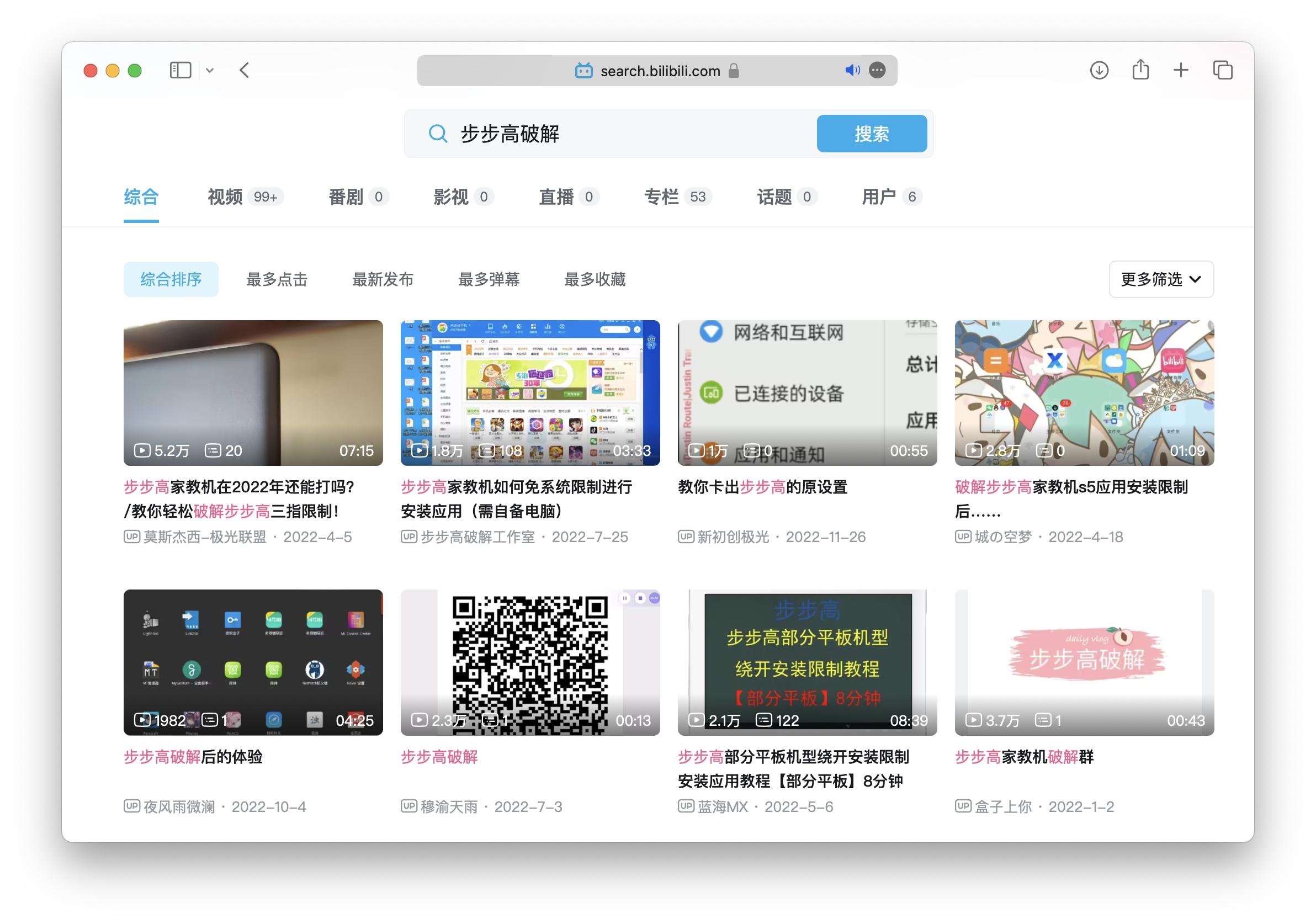
Task: Expand the 更多筛选 dropdown
Action: click(1161, 280)
